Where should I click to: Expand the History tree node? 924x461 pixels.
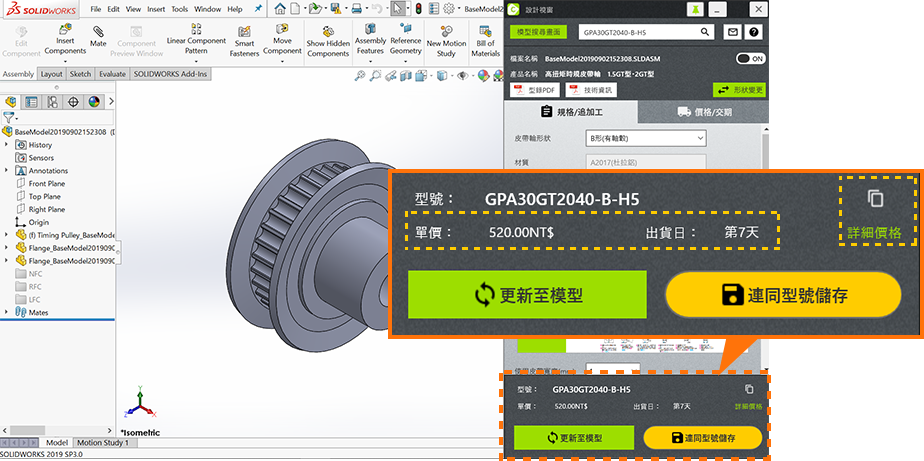[8, 145]
